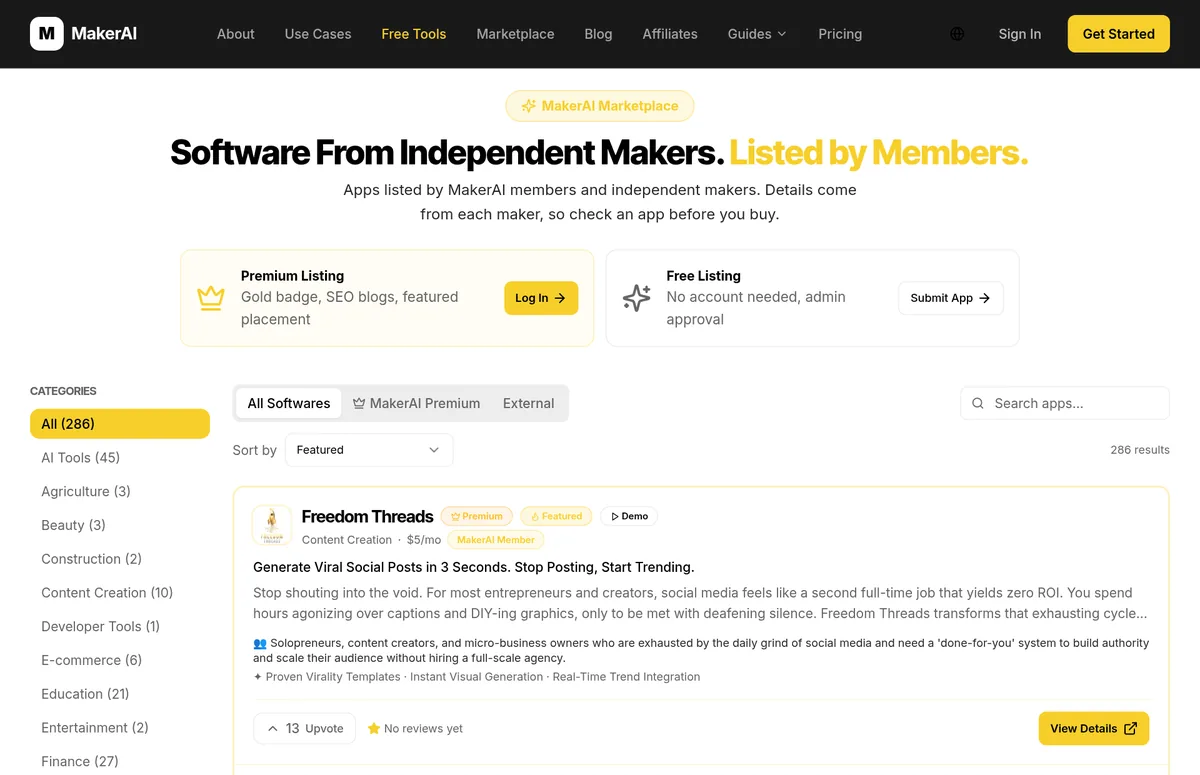Click the "CATEGORIES" heading
Screen dimensions: 1200x775
63,391
